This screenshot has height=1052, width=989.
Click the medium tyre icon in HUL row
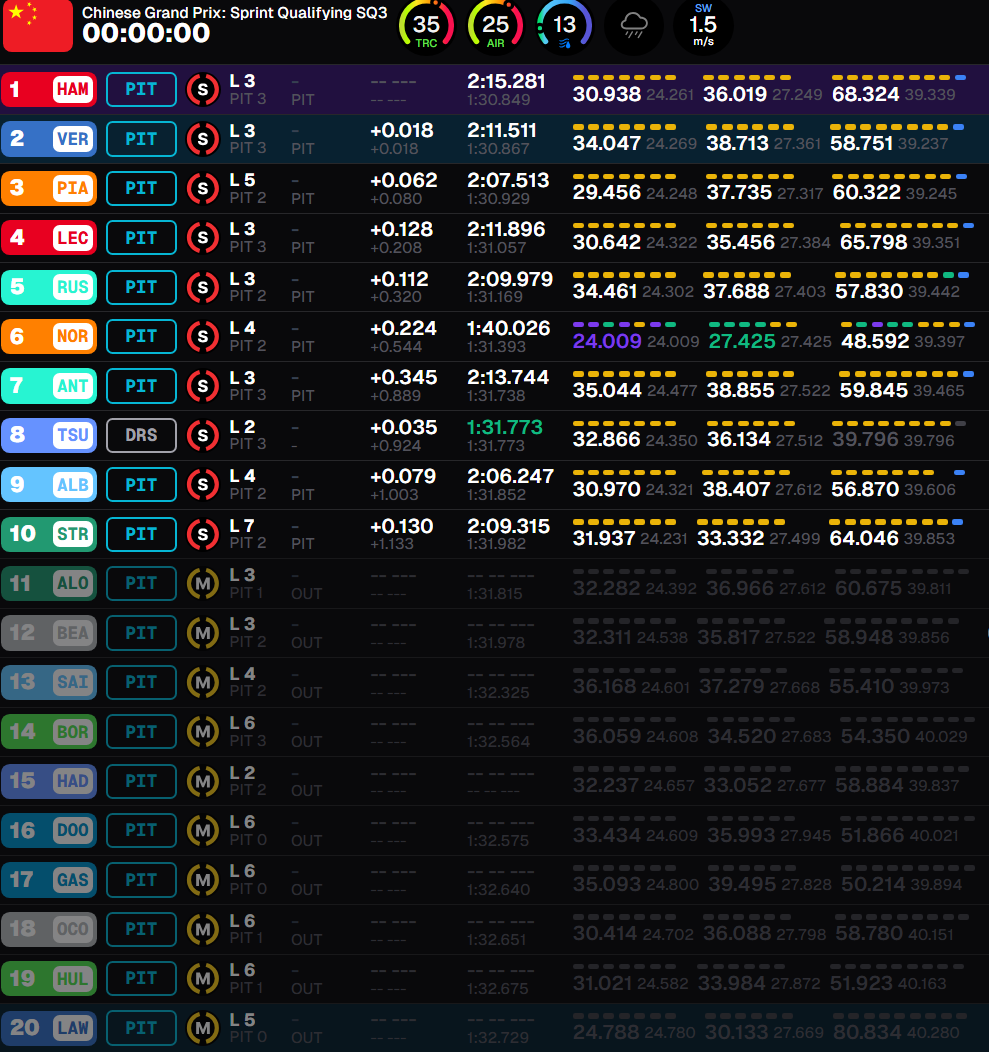point(203,978)
